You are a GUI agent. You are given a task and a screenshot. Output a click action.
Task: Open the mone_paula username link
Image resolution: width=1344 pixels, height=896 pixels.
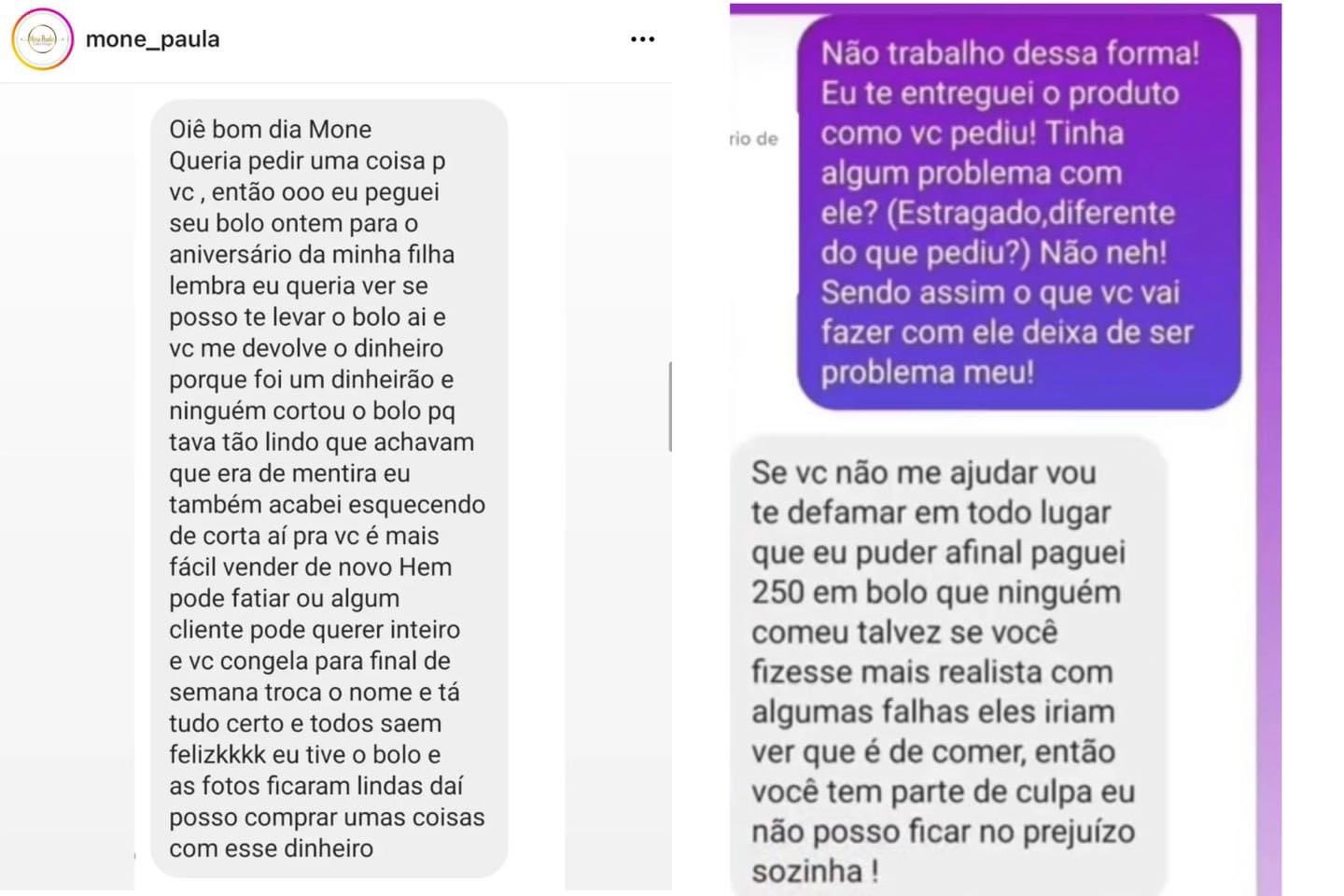pyautogui.click(x=152, y=39)
